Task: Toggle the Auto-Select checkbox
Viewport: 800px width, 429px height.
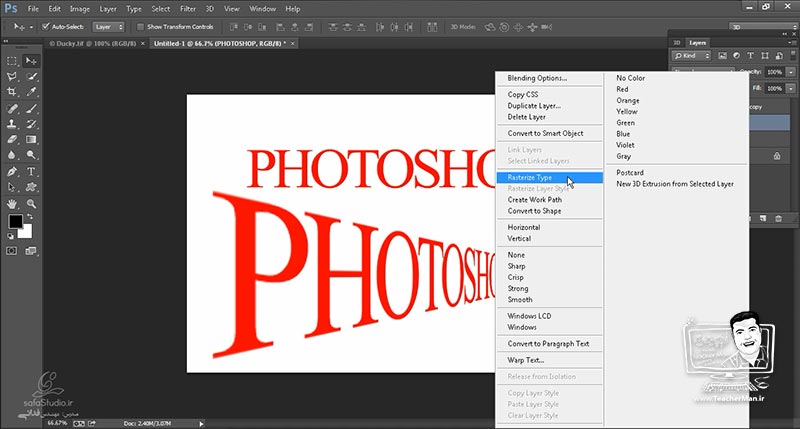Action: 46,27
